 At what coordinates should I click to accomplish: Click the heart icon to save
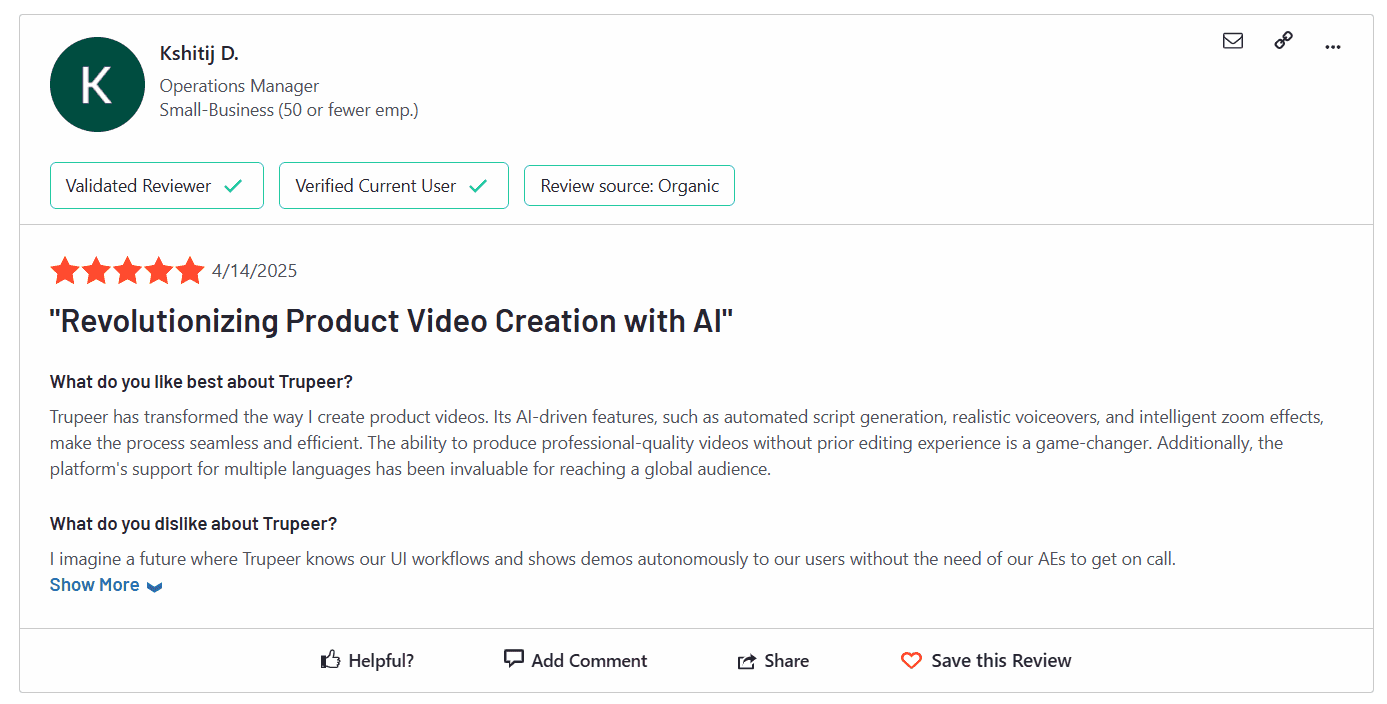(911, 660)
